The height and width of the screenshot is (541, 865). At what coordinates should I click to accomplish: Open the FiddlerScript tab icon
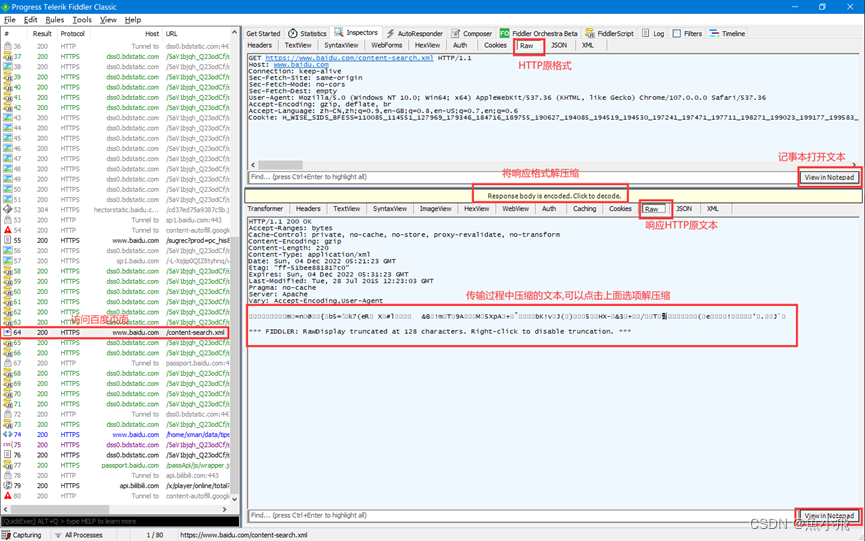coord(590,34)
